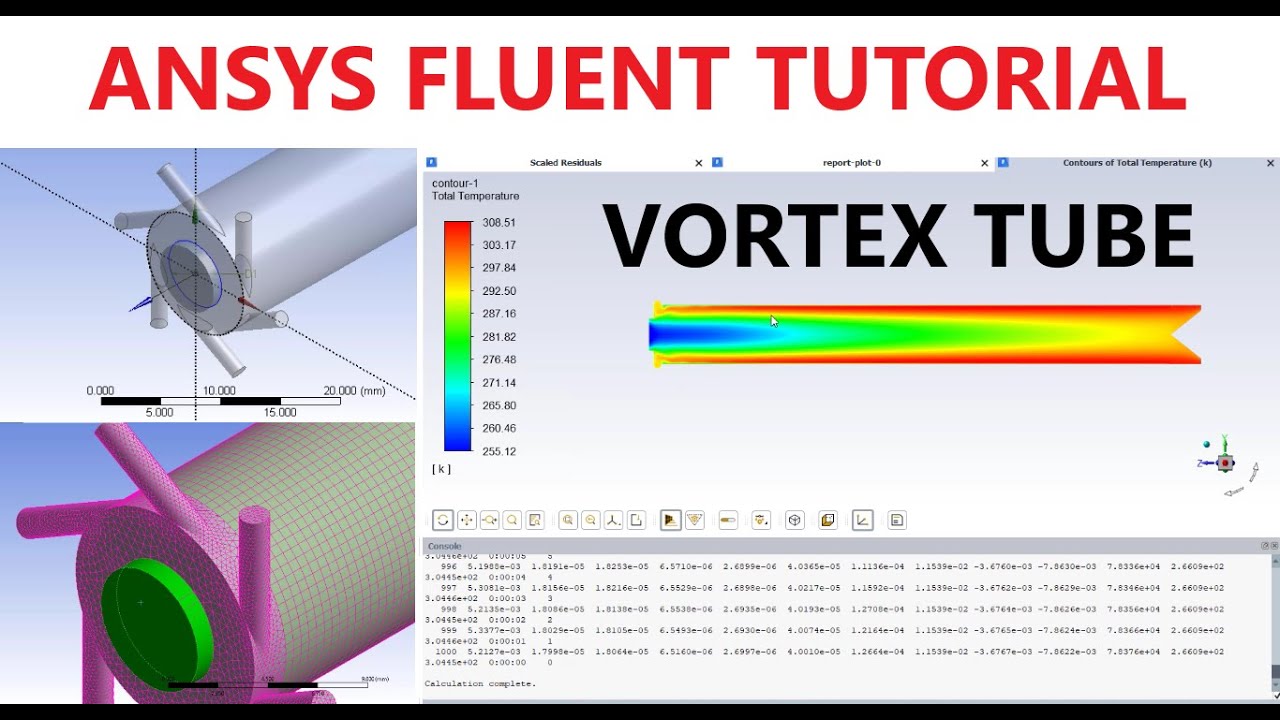Select the pan view tool
The image size is (1280, 720).
[466, 520]
